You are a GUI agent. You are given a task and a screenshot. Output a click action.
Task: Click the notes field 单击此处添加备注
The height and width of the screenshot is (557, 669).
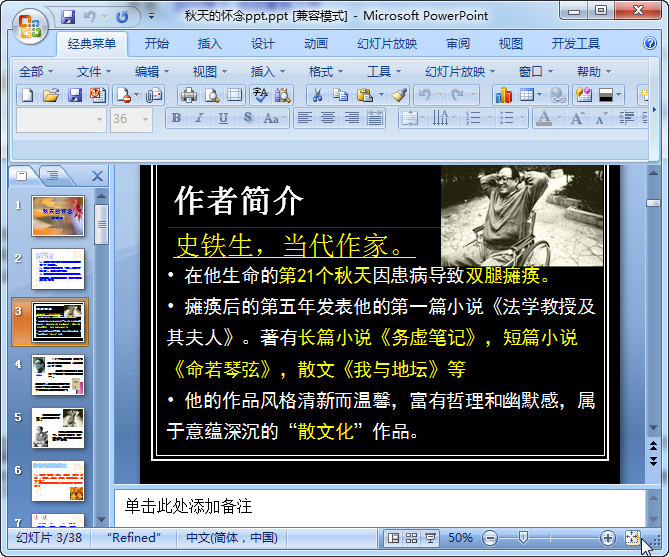pyautogui.click(x=379, y=507)
